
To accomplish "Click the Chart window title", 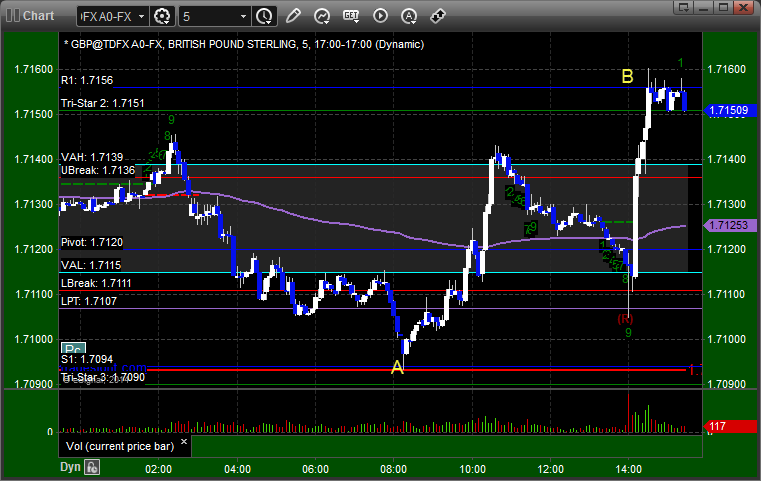I will click(x=38, y=16).
